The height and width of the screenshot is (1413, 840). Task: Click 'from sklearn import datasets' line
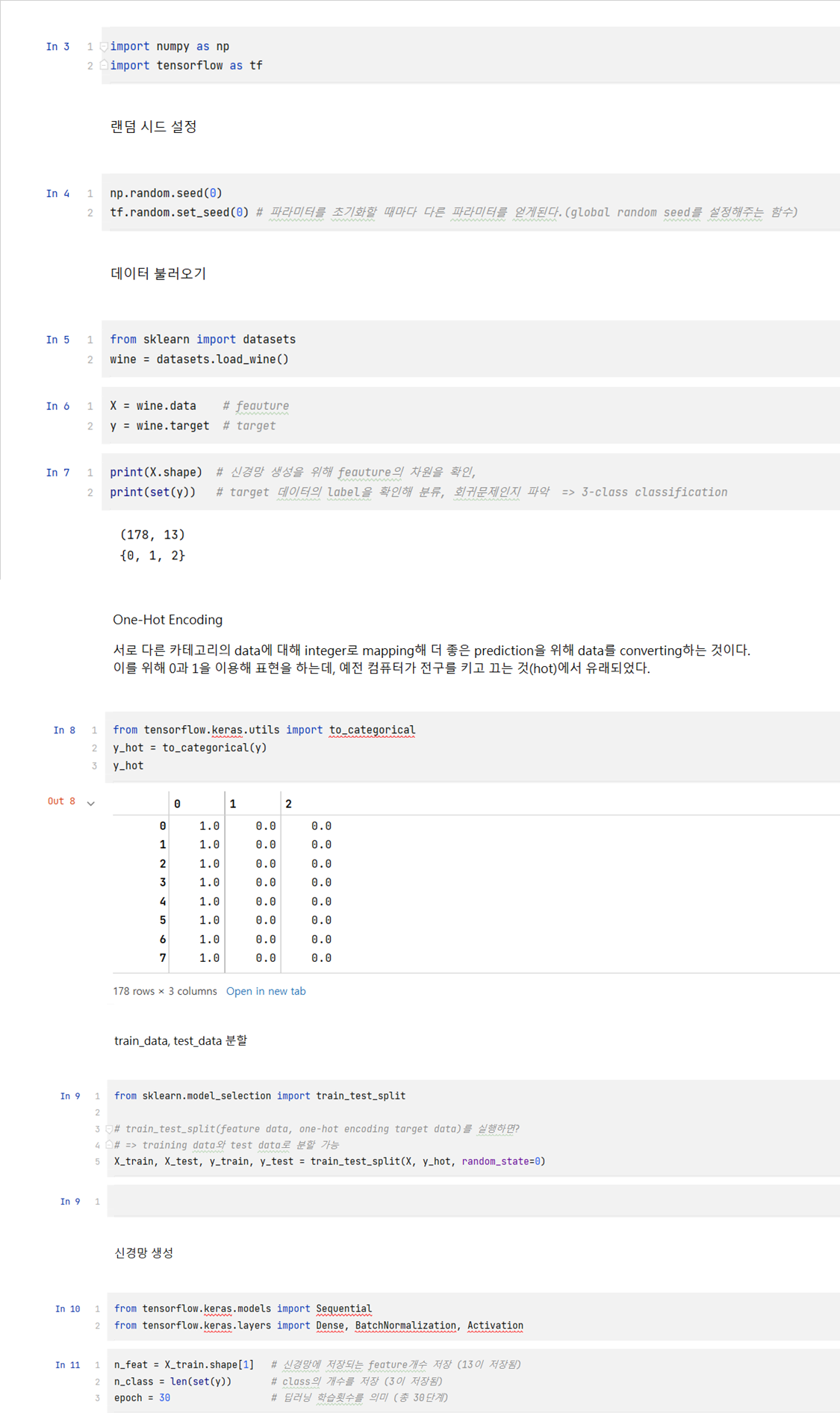tap(203, 340)
